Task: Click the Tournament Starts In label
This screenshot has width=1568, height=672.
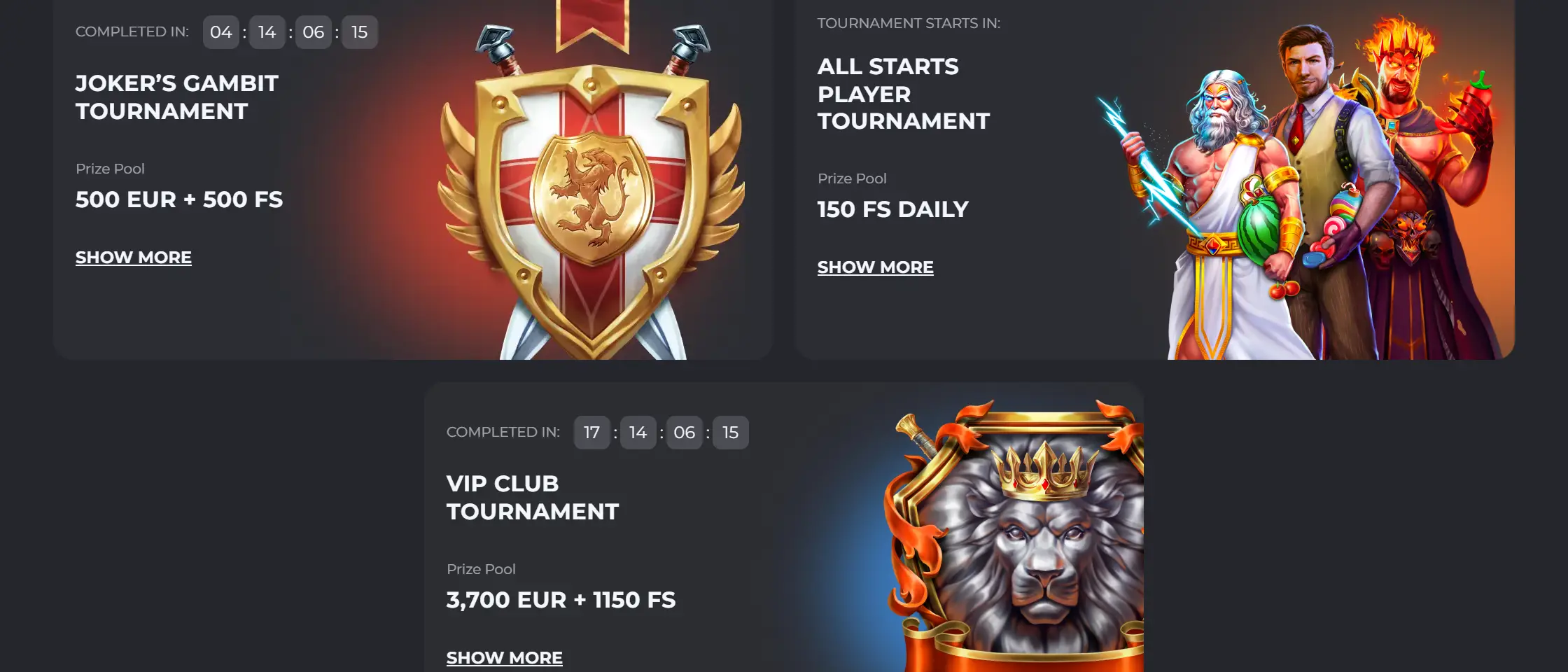Action: 909,23
